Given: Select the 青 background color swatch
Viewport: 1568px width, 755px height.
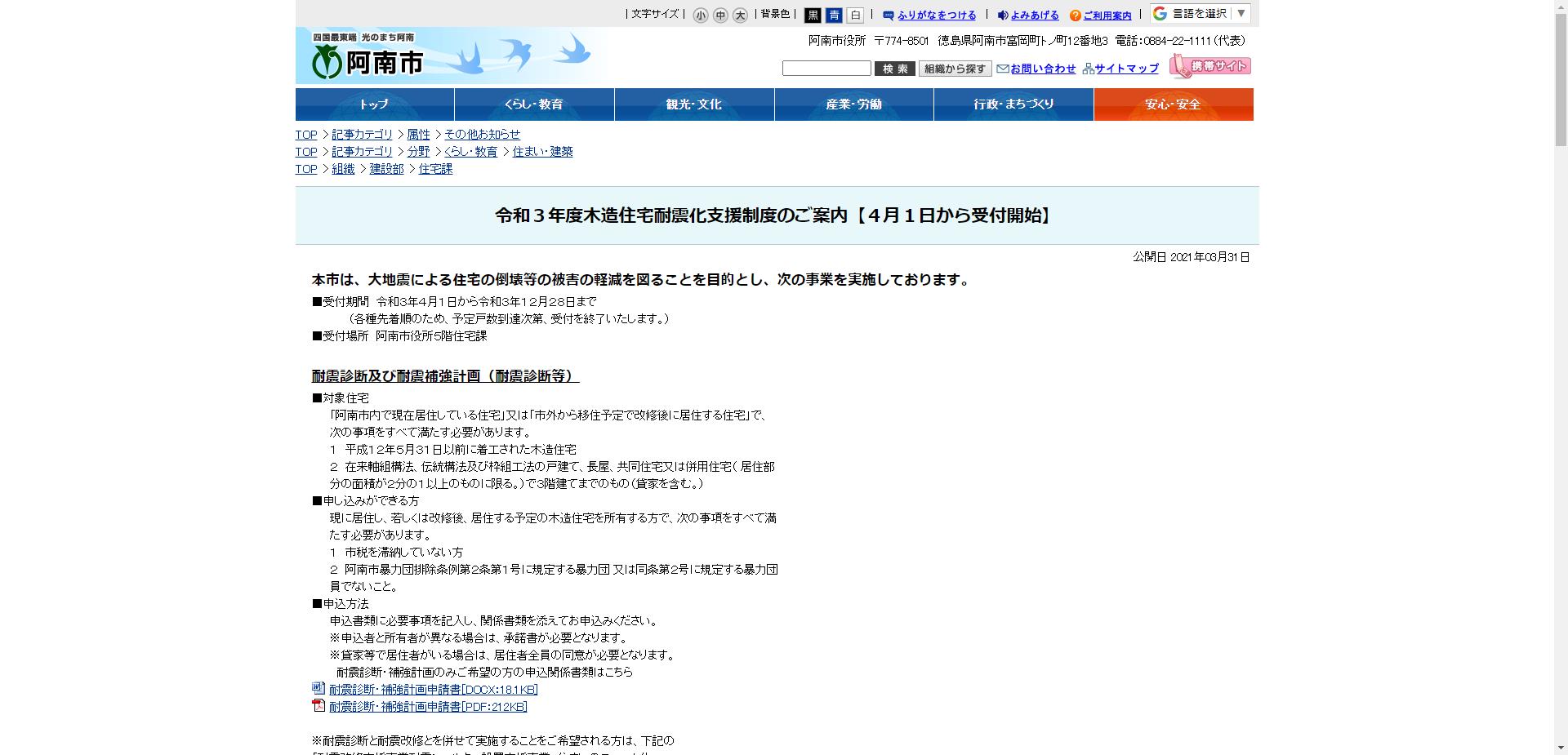Looking at the screenshot, I should 835,14.
